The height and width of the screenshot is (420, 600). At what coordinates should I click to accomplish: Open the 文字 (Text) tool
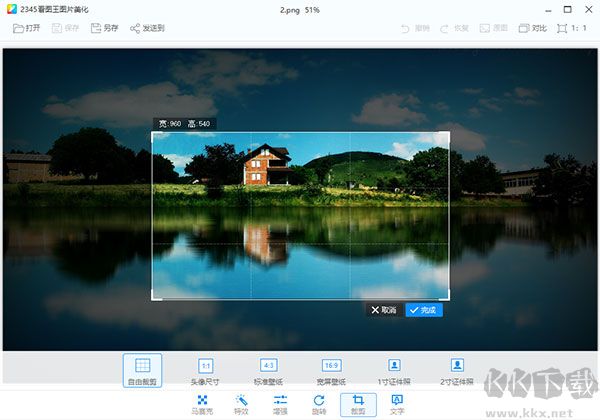point(397,404)
